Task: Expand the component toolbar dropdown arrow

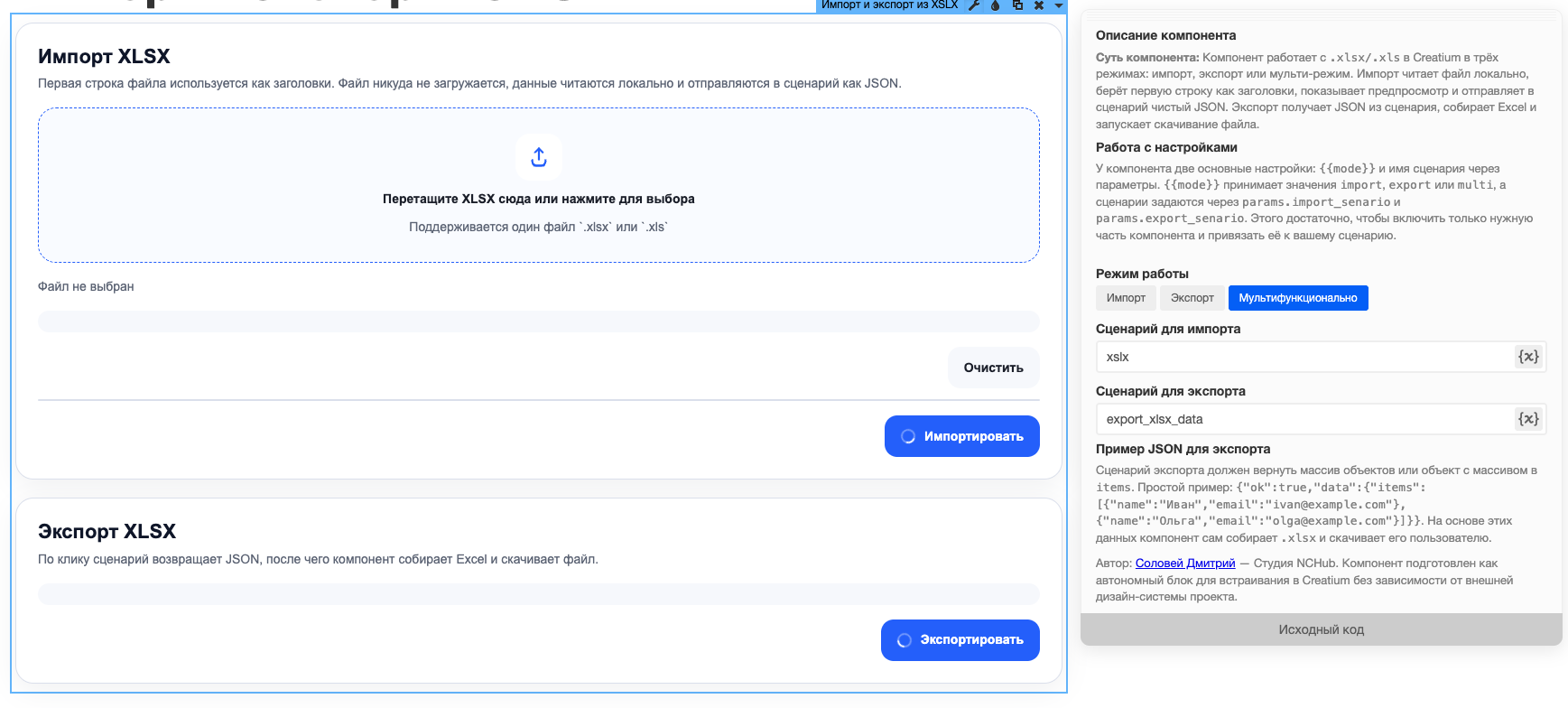Action: click(x=1059, y=5)
